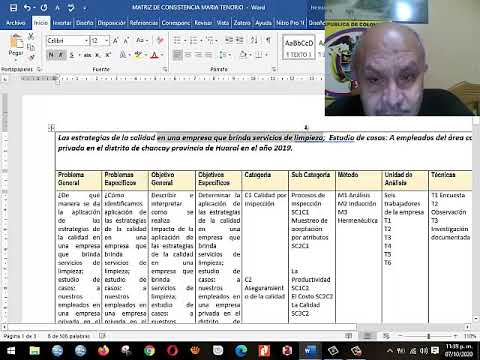Toggle underline (S) formatting
The height and width of the screenshot is (360, 480).
(71, 55)
